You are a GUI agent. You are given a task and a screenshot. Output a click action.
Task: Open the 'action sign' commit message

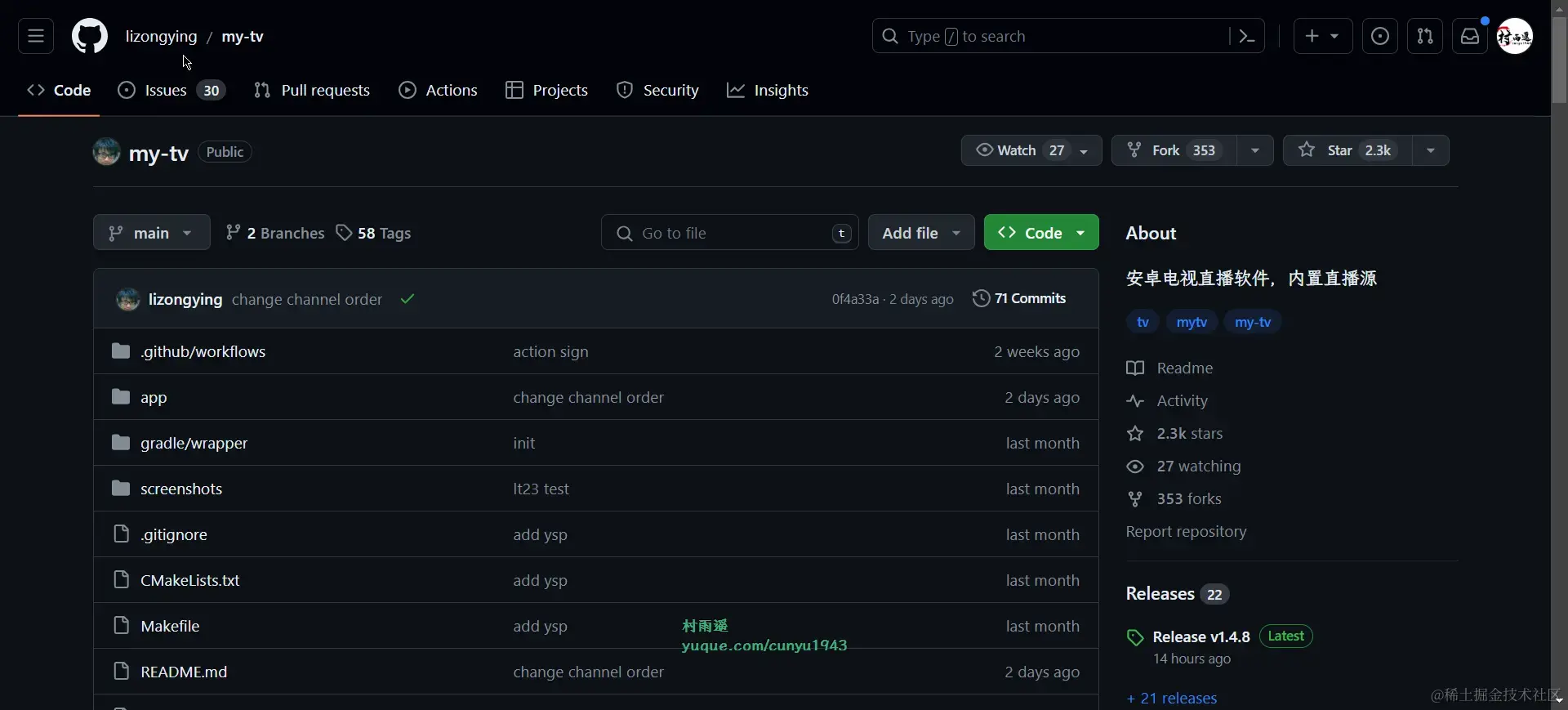point(550,351)
